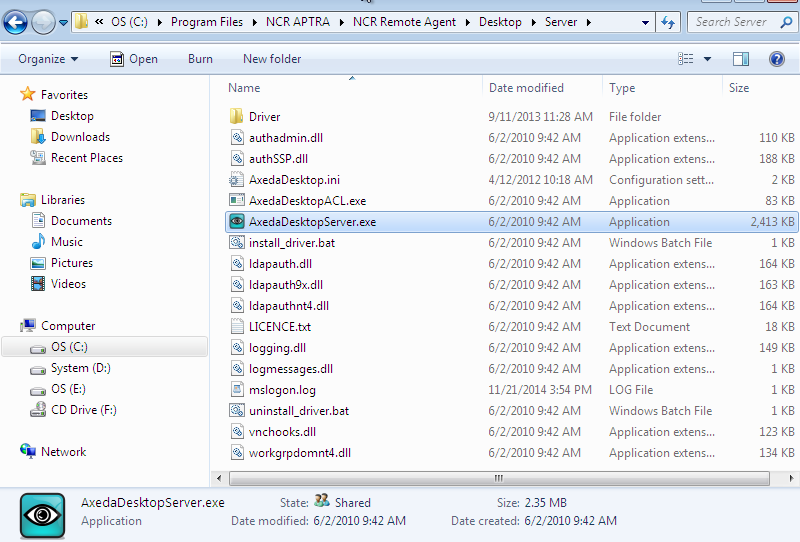The image size is (800, 542).
Task: Click Open in the command bar
Action: 134,59
